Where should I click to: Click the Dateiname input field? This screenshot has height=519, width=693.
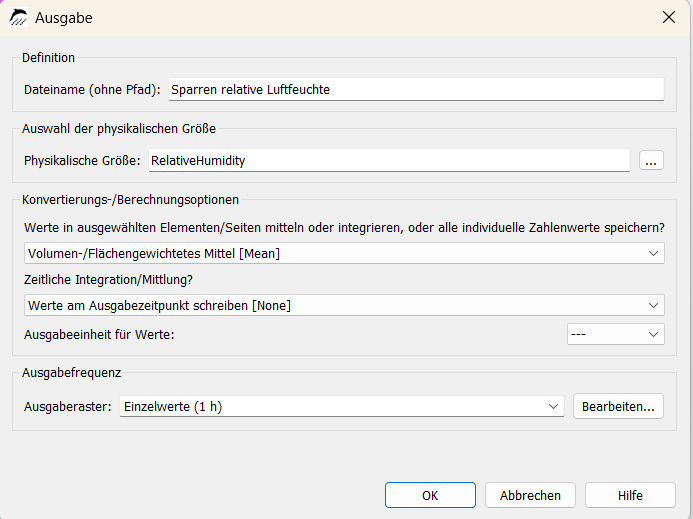coord(416,89)
